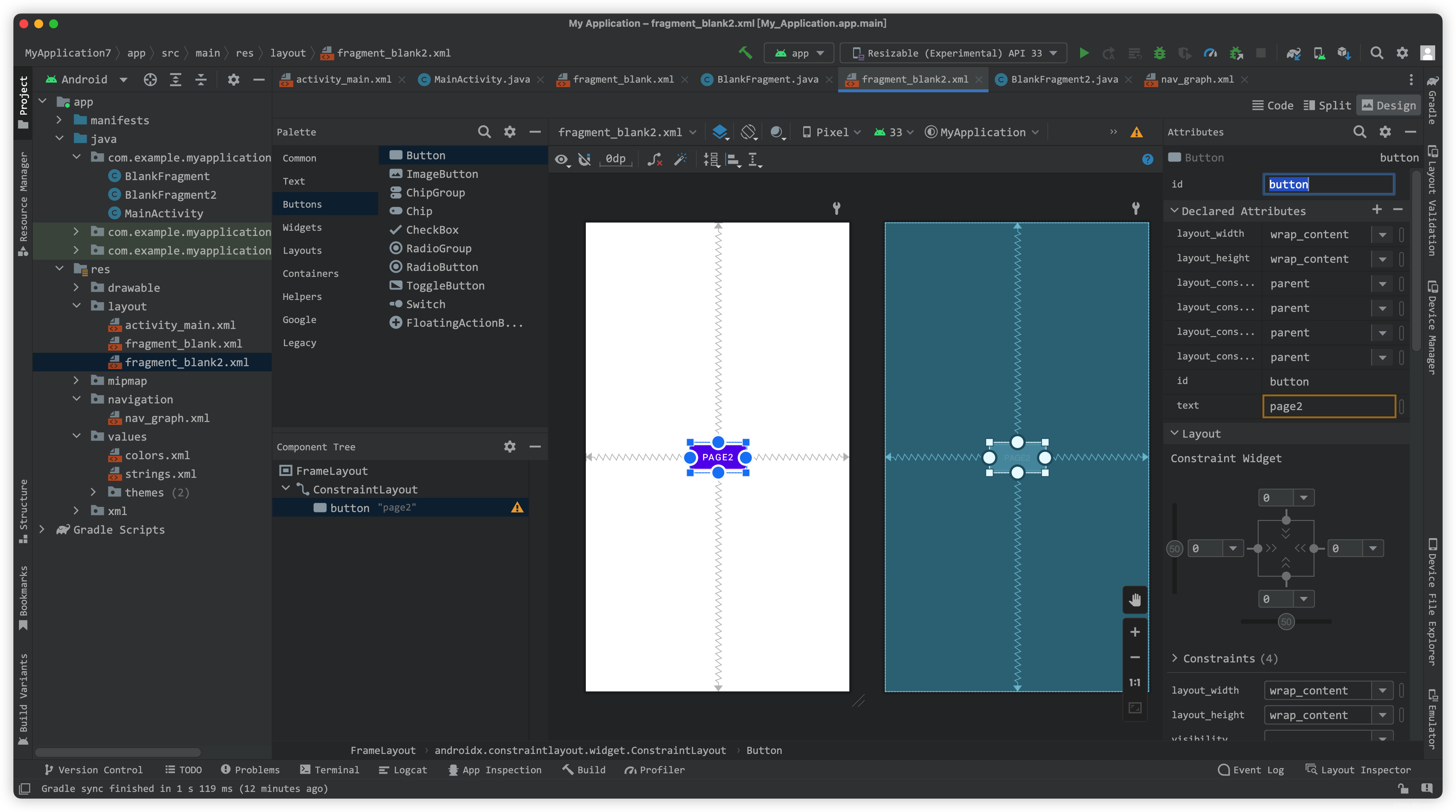Open Search Everywhere magnifier in top toolbar
The width and height of the screenshot is (1456, 812).
pos(1377,52)
